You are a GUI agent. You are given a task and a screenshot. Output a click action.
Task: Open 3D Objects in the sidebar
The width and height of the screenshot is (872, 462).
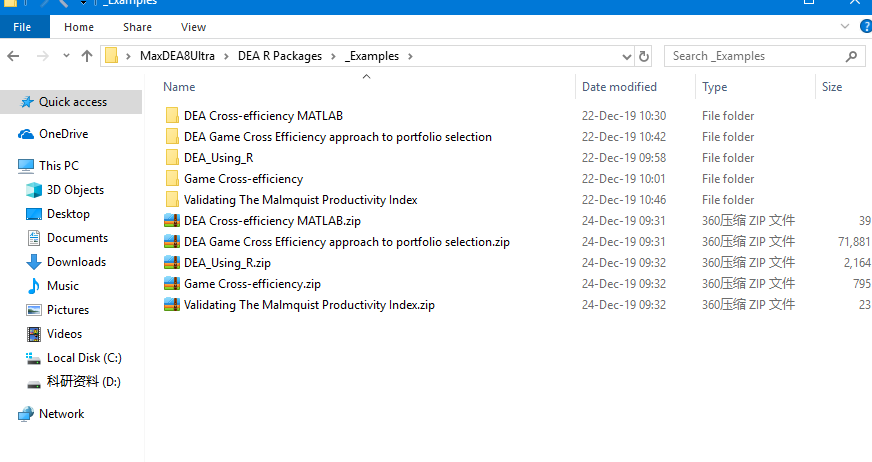pos(75,190)
